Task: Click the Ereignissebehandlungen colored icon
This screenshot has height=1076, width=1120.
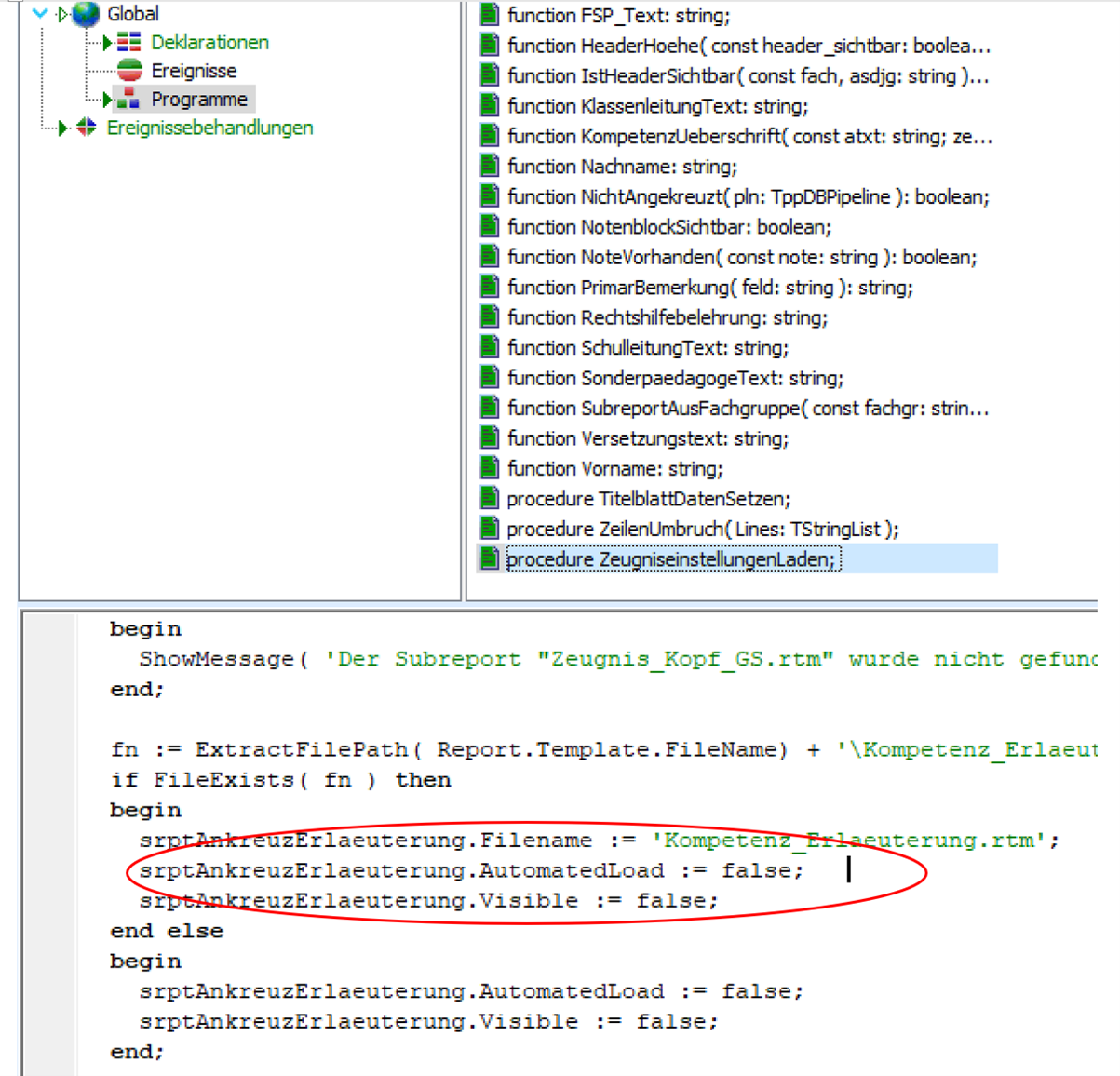Action: [x=87, y=128]
